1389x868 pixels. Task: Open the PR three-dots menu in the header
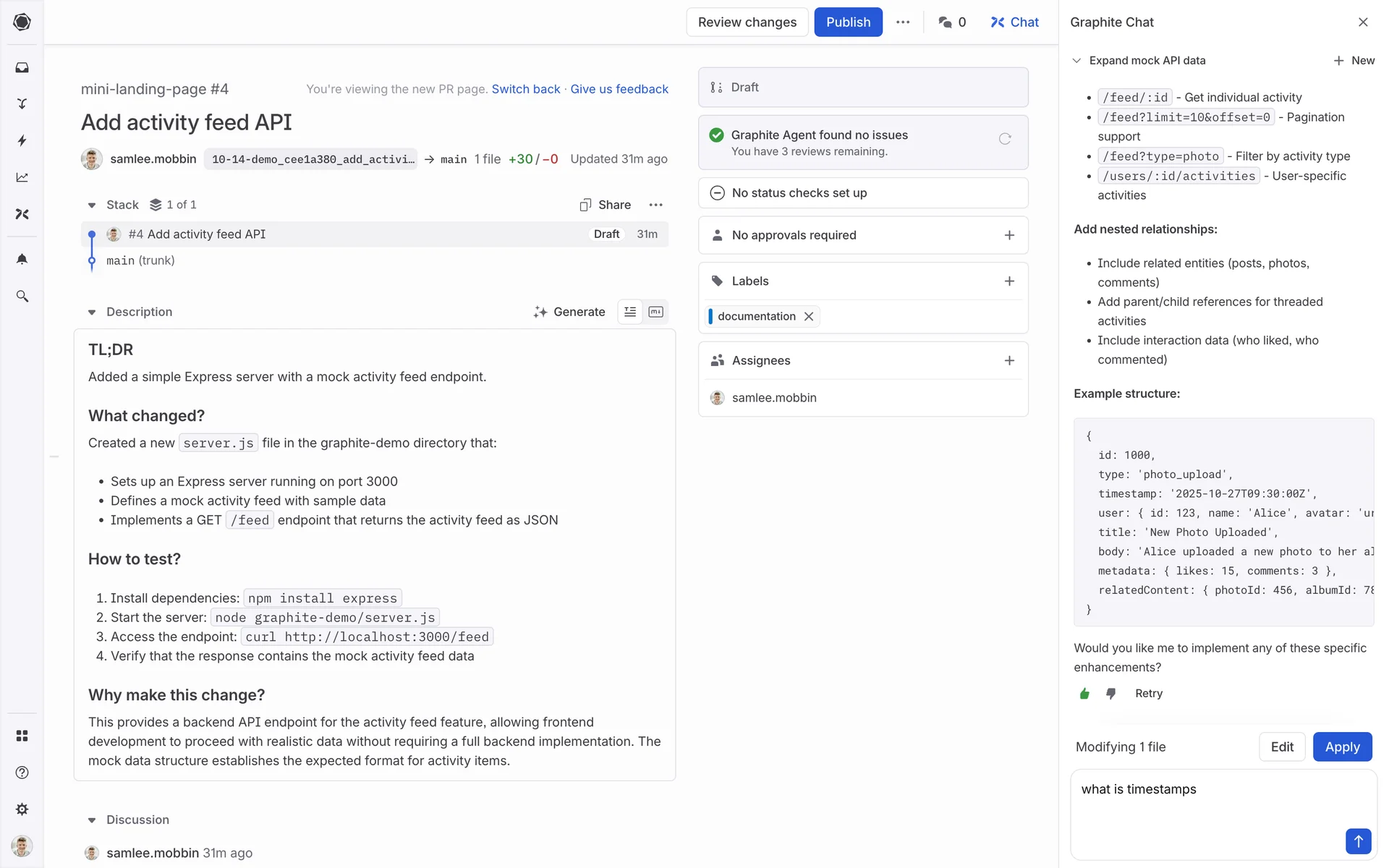(x=903, y=22)
